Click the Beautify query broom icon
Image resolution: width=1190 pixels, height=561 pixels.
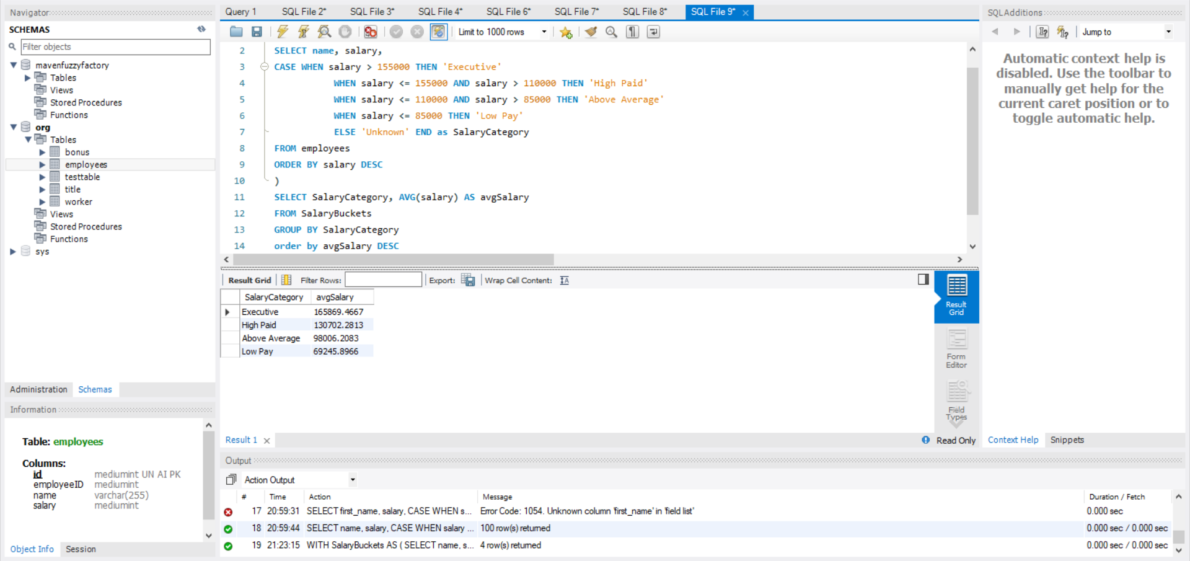(x=590, y=32)
